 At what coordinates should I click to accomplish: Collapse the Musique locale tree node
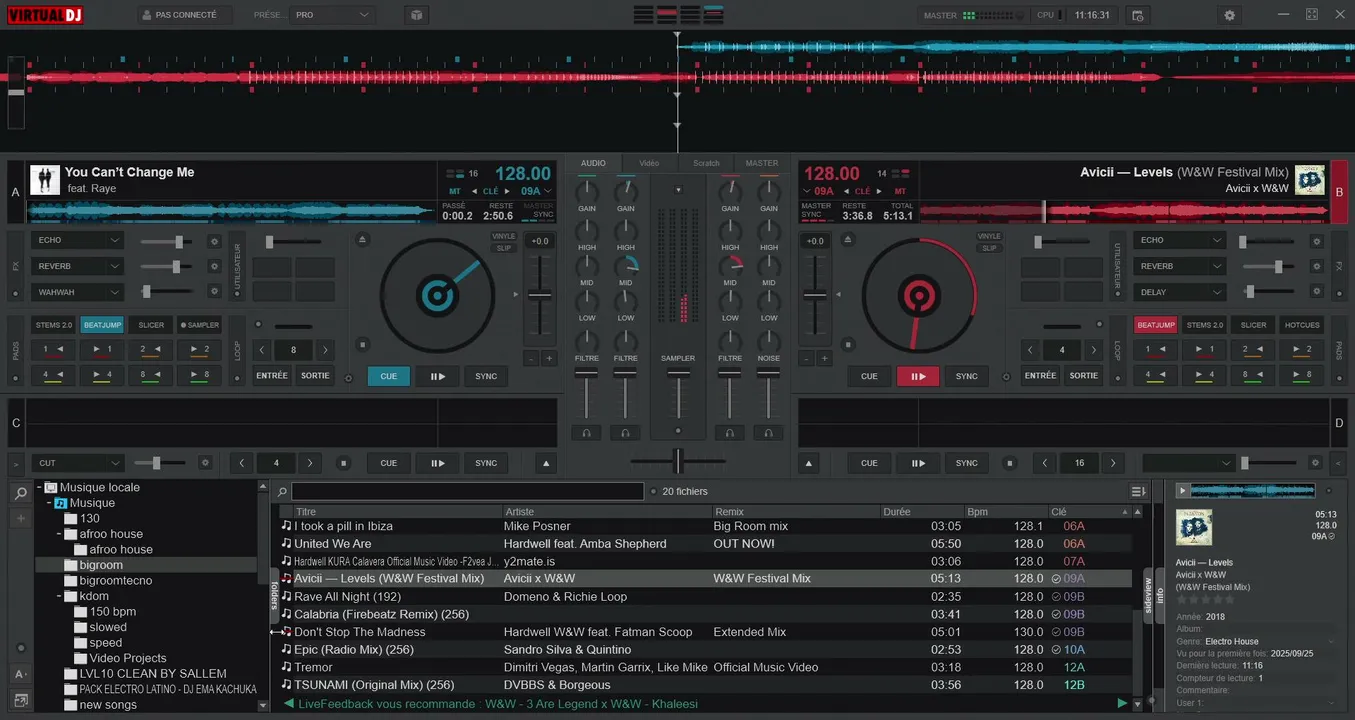click(38, 488)
